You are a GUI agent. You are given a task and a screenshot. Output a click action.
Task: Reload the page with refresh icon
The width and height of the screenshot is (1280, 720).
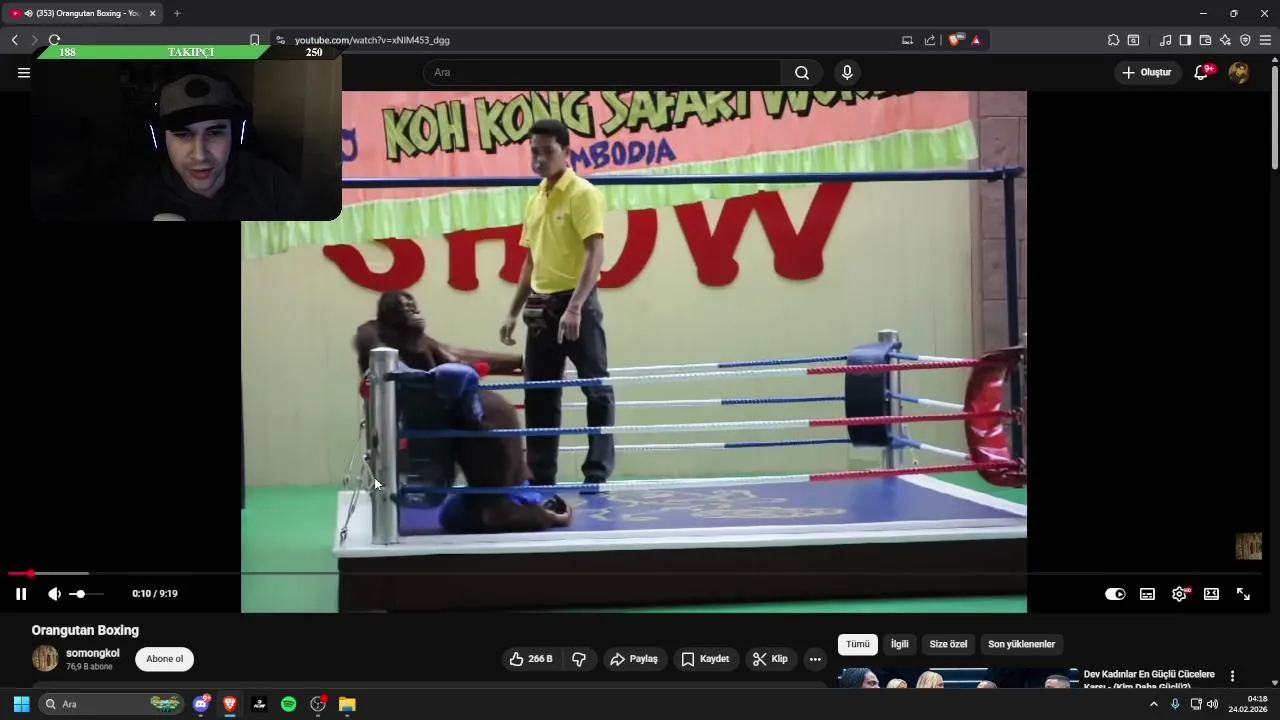point(54,40)
